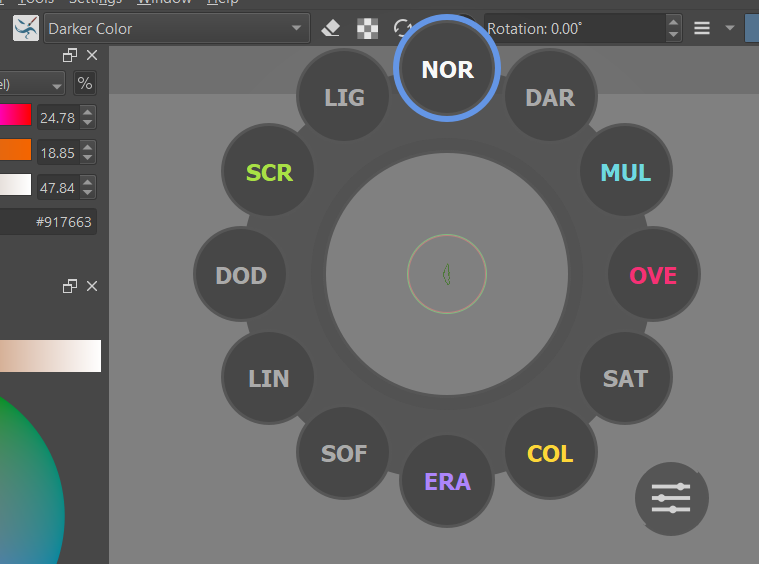The height and width of the screenshot is (564, 759).
Task: Toggle the eraser mode icon
Action: pos(331,29)
